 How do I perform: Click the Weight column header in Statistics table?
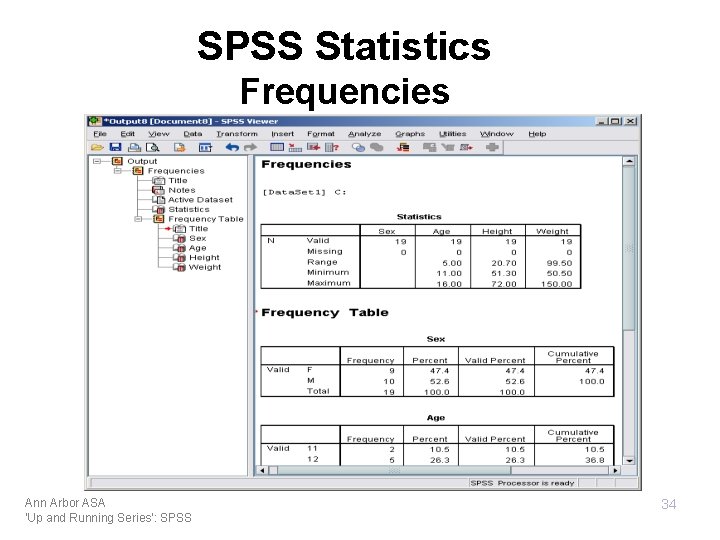tap(552, 231)
